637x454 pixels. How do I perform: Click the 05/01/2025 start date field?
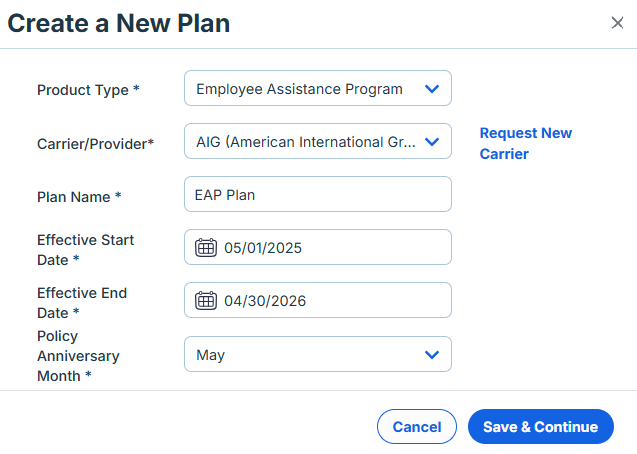318,247
